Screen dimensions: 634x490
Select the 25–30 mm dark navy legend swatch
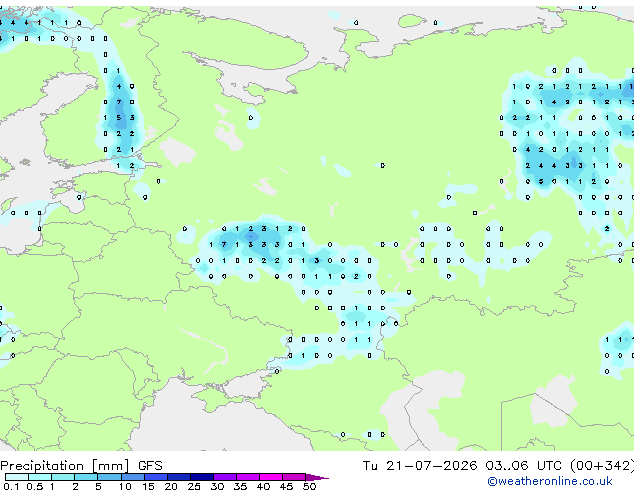(201, 477)
